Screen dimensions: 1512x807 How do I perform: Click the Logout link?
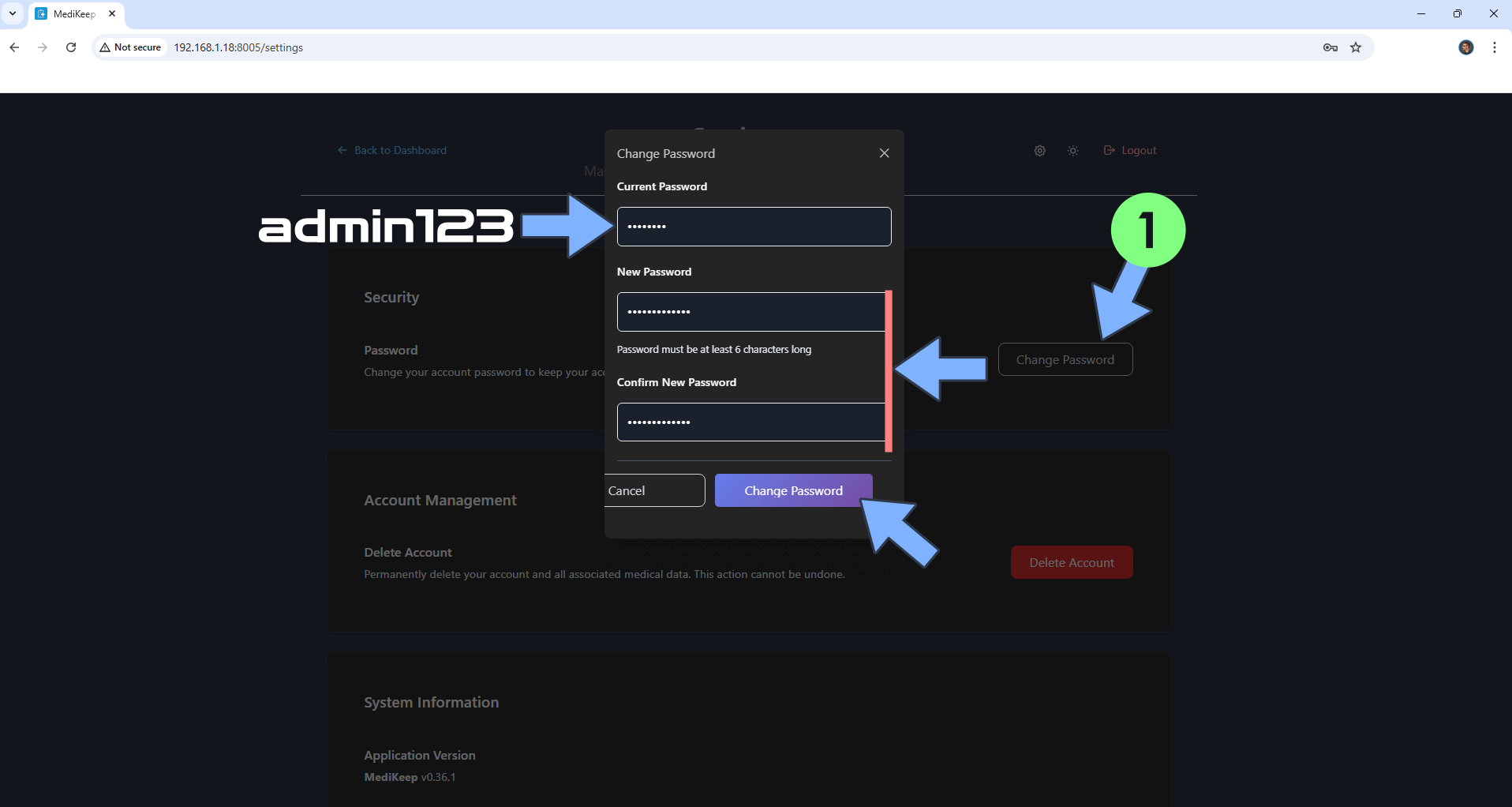[x=1130, y=151]
